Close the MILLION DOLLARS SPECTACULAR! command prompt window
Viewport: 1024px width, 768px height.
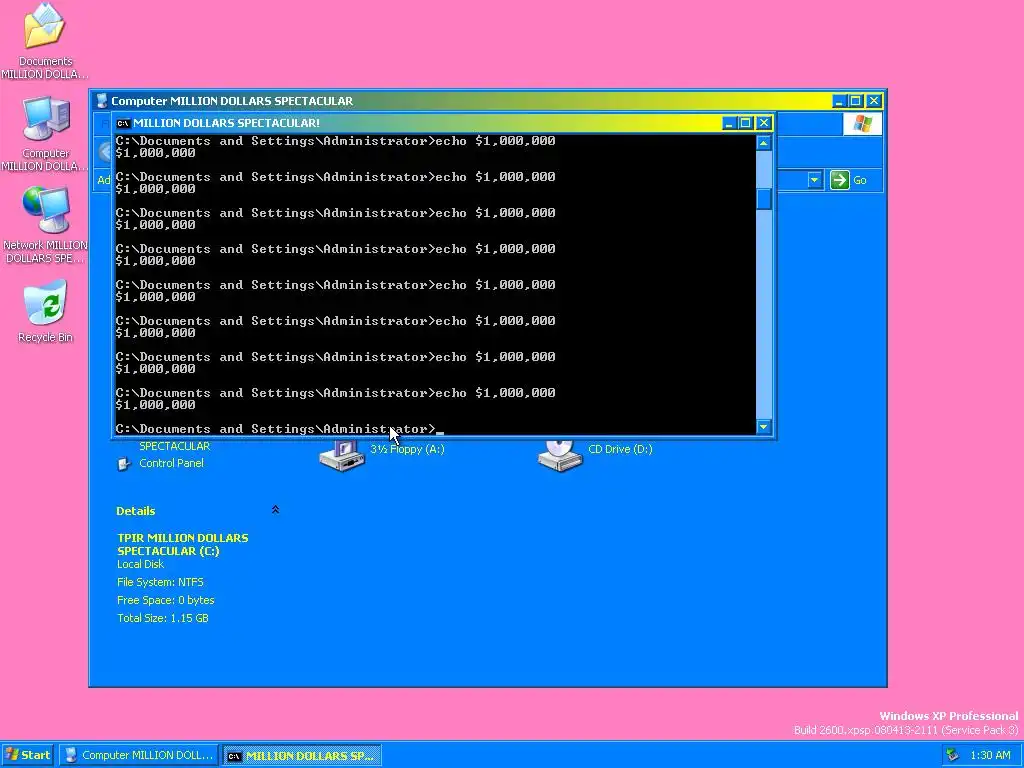pos(763,123)
